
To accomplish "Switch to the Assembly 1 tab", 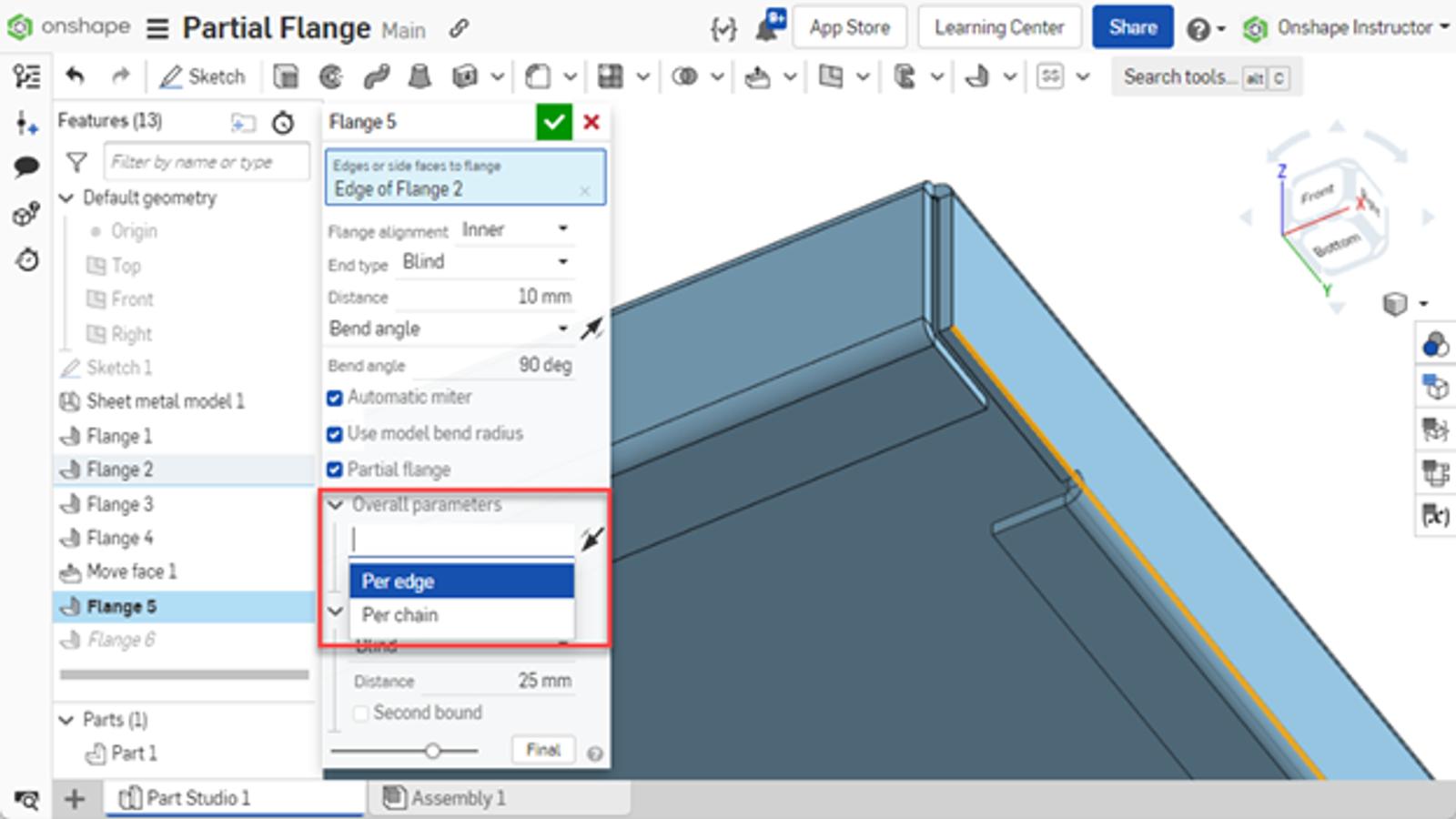I will click(x=460, y=798).
